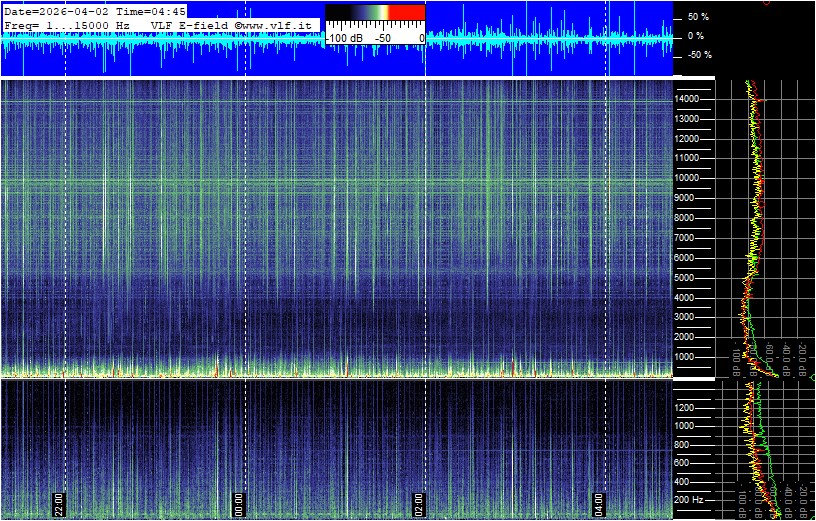816x521 pixels.
Task: Click the 50 % amplitude axis label
Action: pyautogui.click(x=698, y=17)
